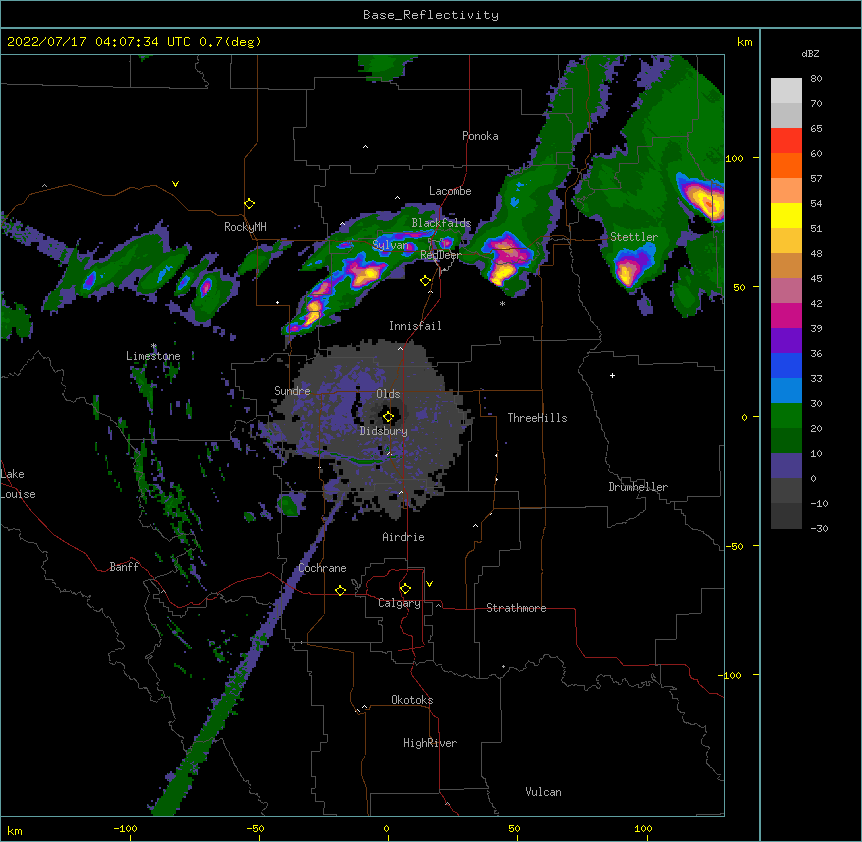Click the HighRiver label
The height and width of the screenshot is (842, 862).
pyautogui.click(x=430, y=743)
